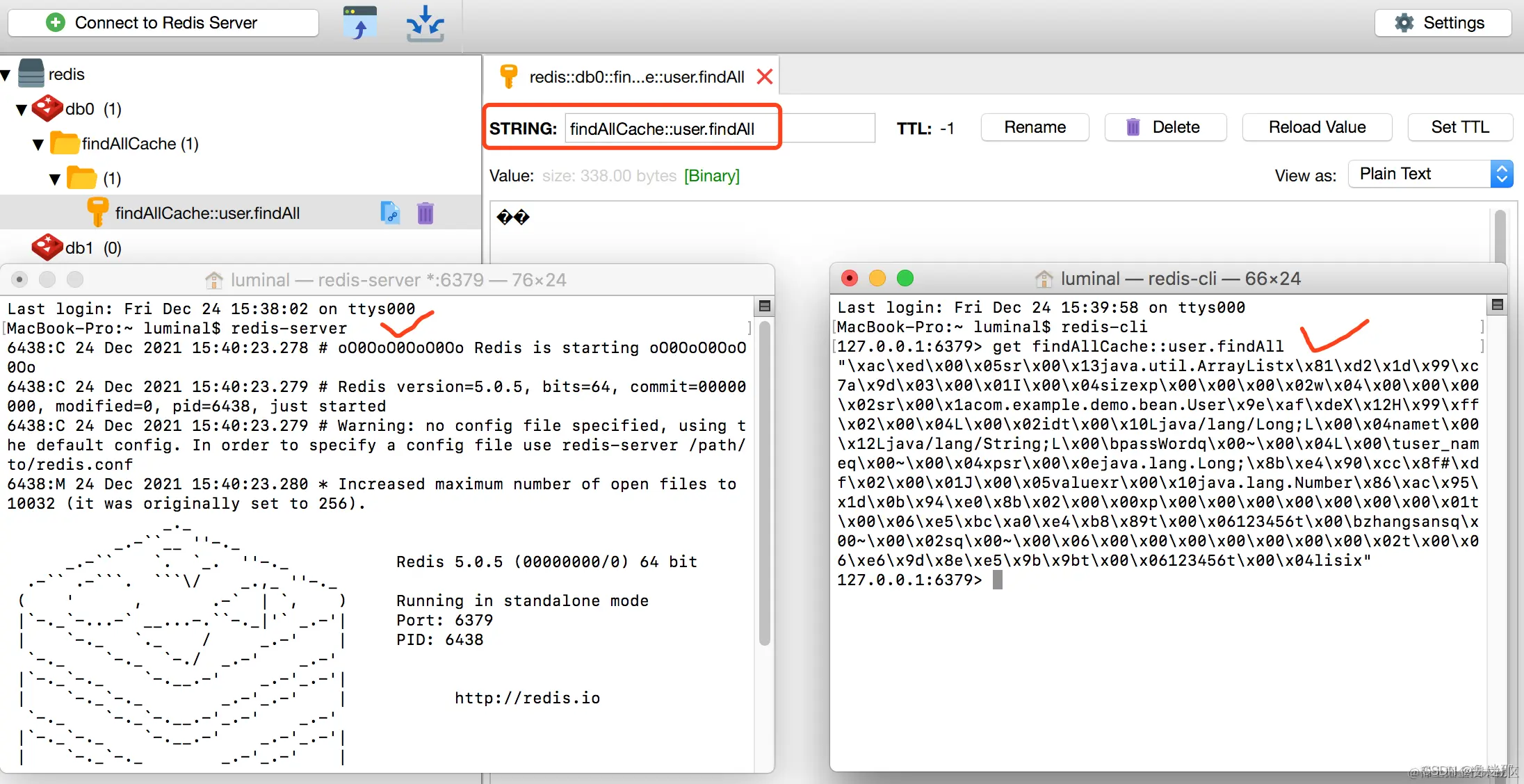Click Connect to Redis Server button
1524x784 pixels.
pyautogui.click(x=163, y=23)
